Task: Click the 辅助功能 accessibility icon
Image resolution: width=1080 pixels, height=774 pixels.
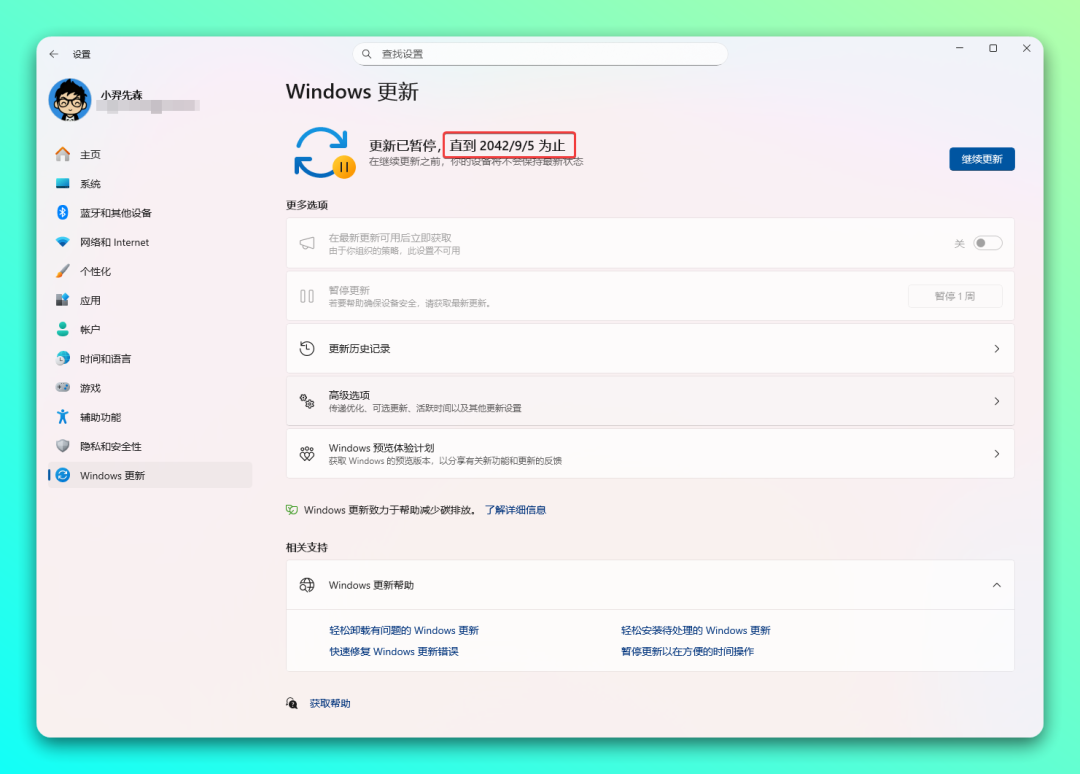Action: coord(63,417)
